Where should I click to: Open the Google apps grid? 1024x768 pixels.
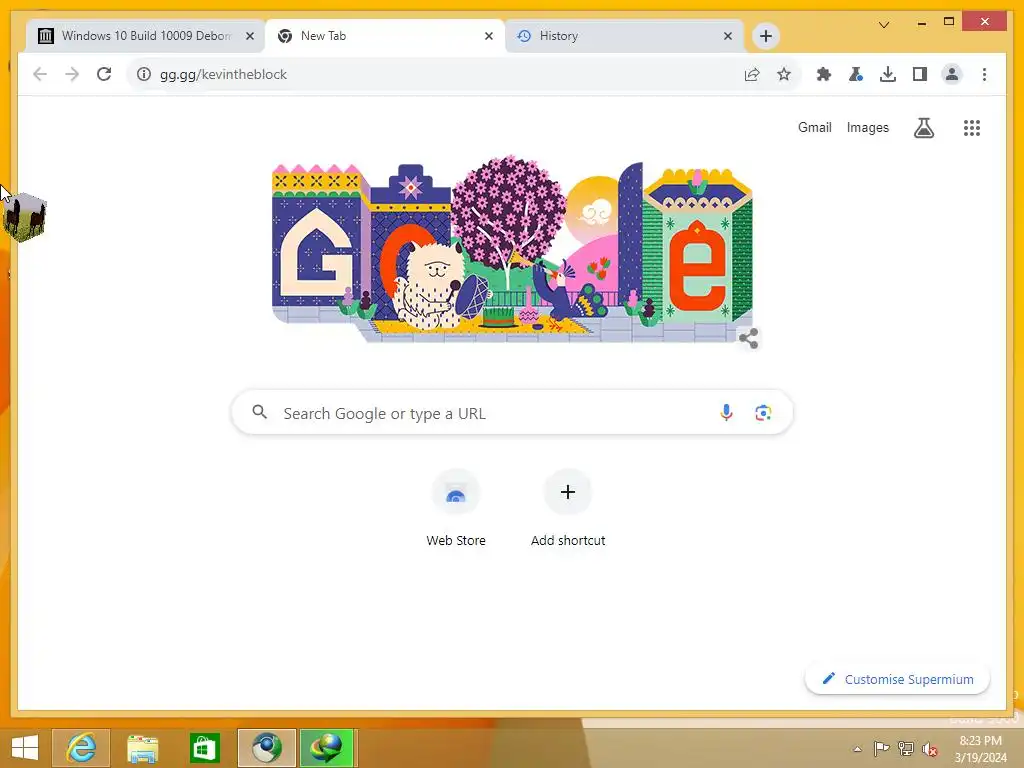(x=972, y=128)
